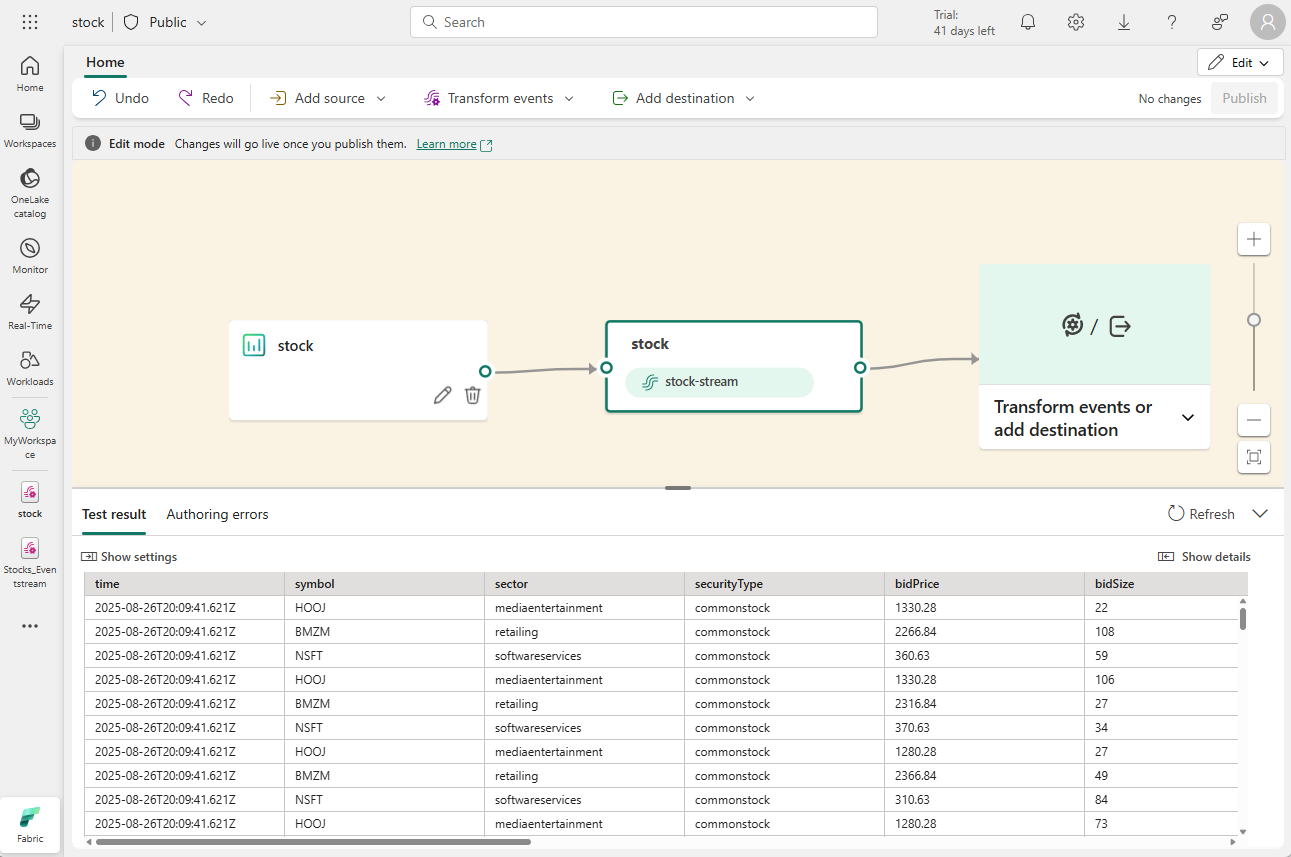Click the pencil edit icon on stock source node
Image resolution: width=1291 pixels, height=857 pixels.
click(x=442, y=395)
